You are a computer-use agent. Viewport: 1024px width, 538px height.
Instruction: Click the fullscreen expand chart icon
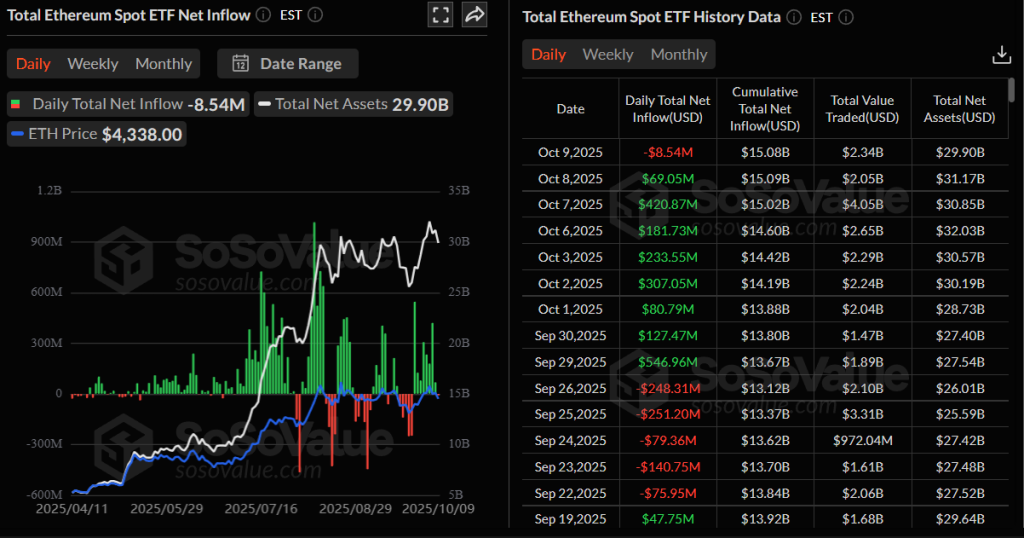click(x=439, y=14)
